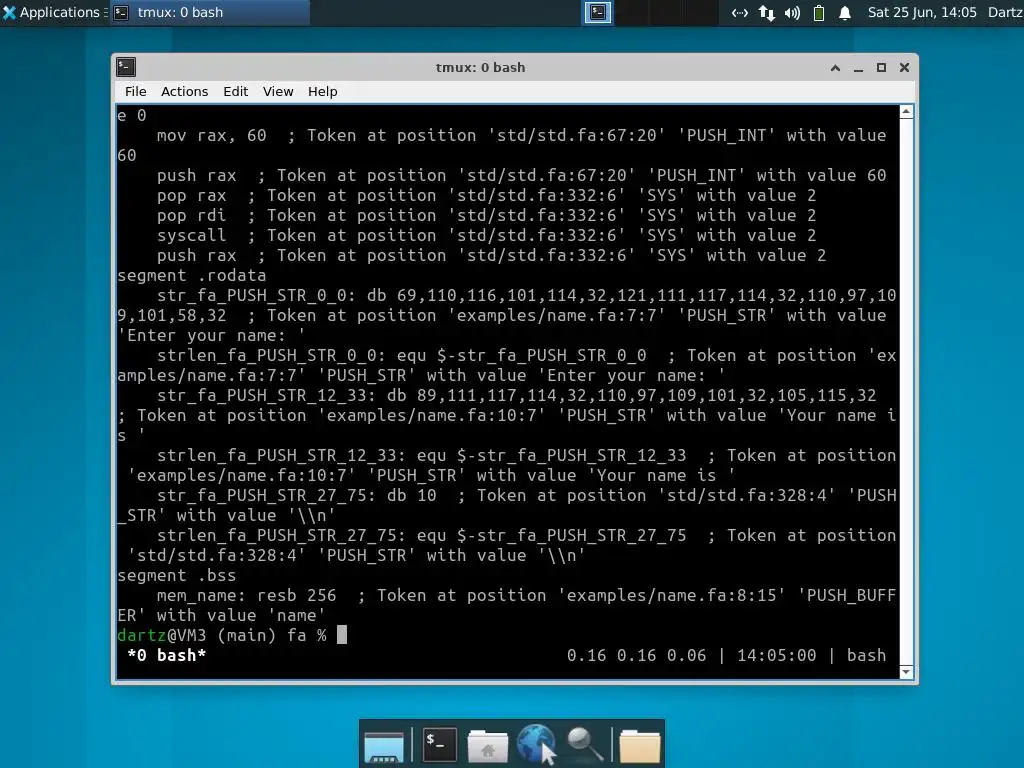1024x768 pixels.
Task: Click the terminal icon in window title bar
Action: (x=126, y=67)
